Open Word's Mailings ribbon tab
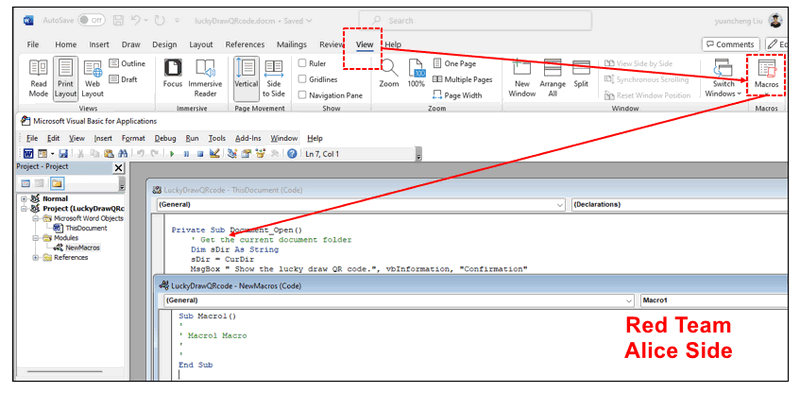This screenshot has height=393, width=800. [x=292, y=44]
